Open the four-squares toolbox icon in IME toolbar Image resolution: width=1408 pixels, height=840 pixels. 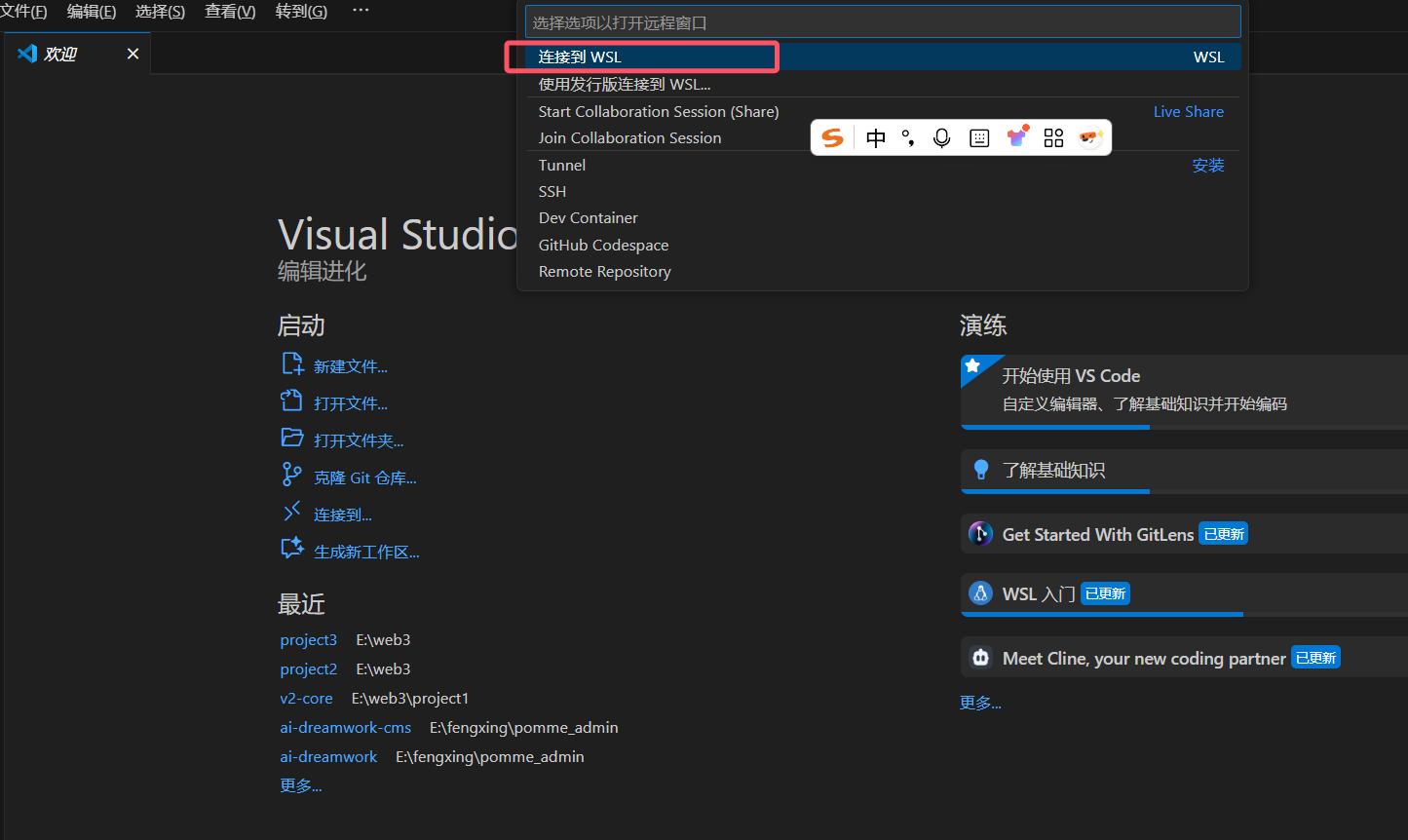[1053, 138]
